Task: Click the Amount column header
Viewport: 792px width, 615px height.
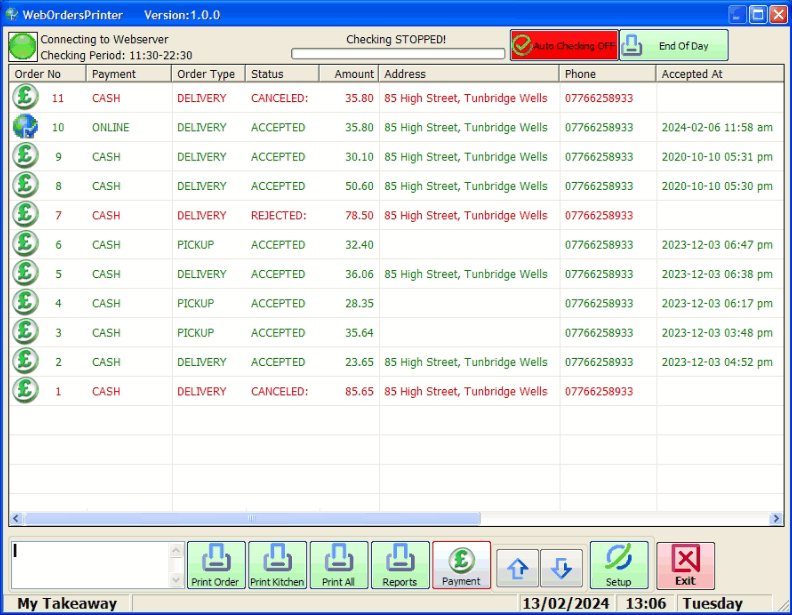Action: point(348,74)
